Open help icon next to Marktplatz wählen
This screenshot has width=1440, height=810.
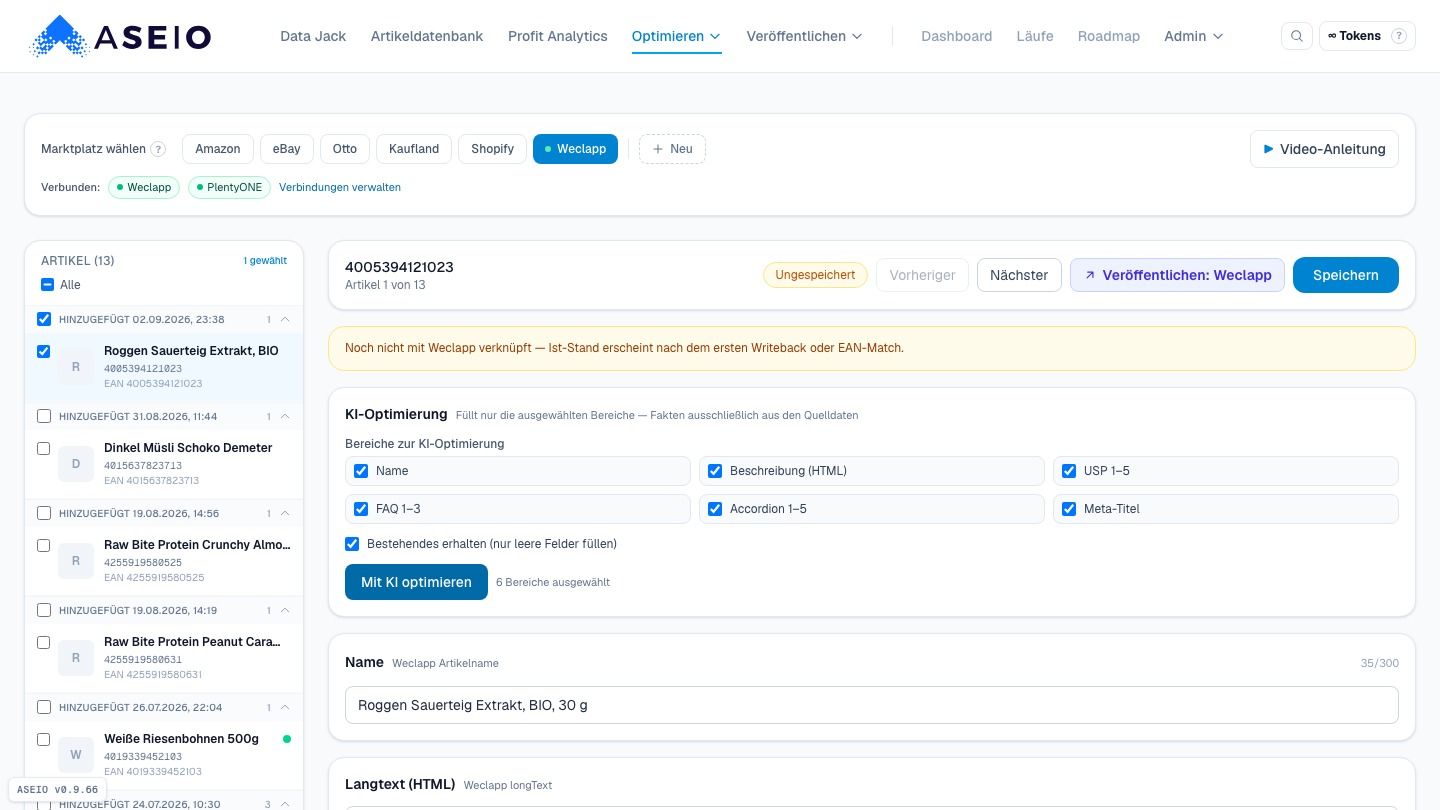(x=158, y=149)
